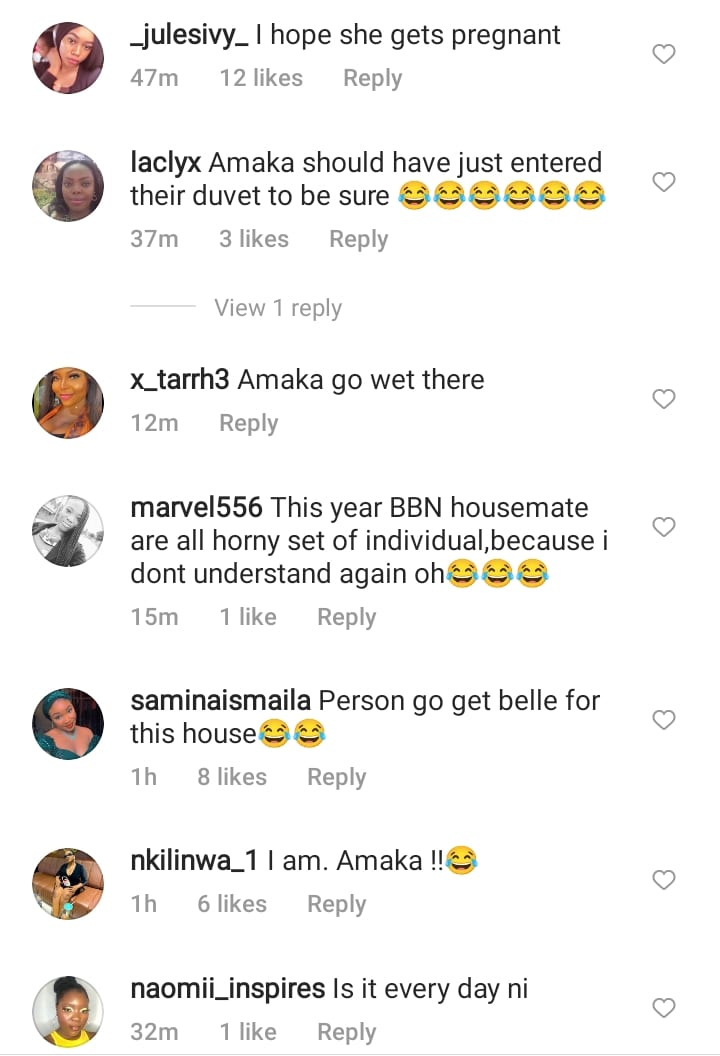Image resolution: width=720 pixels, height=1056 pixels.
Task: View 12 likes on _julesivy_'s comment
Action: pos(261,78)
